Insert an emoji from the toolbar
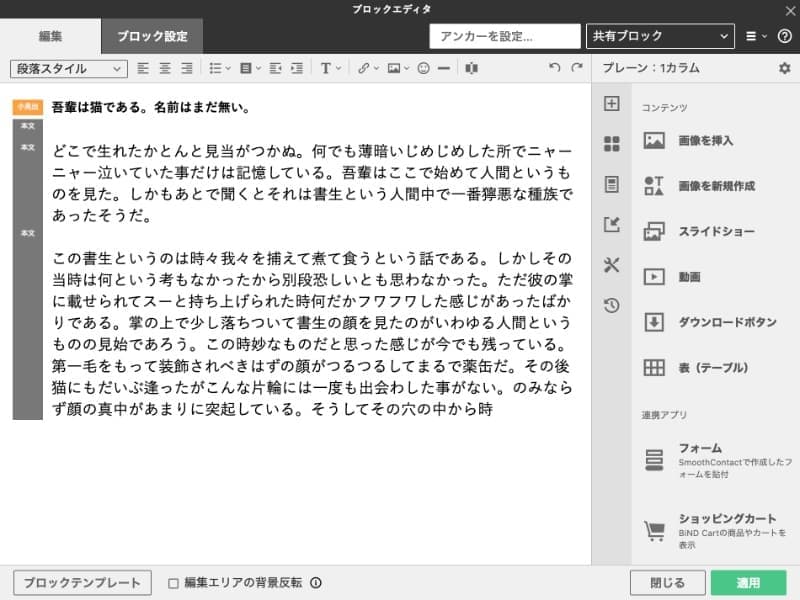Image resolution: width=800 pixels, height=600 pixels. (423, 68)
